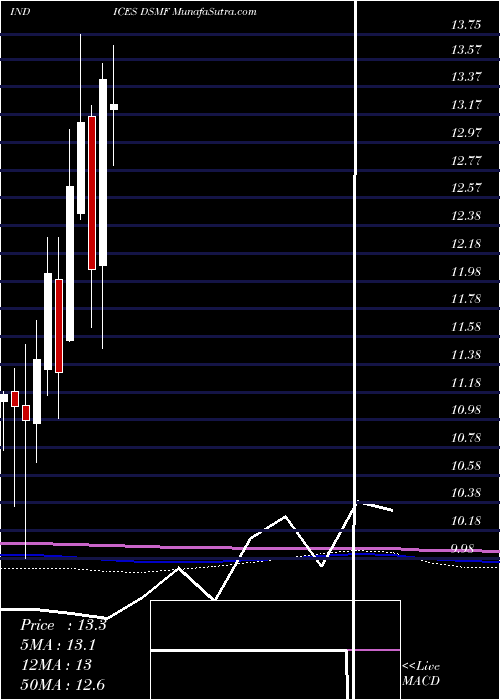This screenshot has height=700, width=500.
Task: Click the 12.57 price axis label
Action: [x=466, y=188]
